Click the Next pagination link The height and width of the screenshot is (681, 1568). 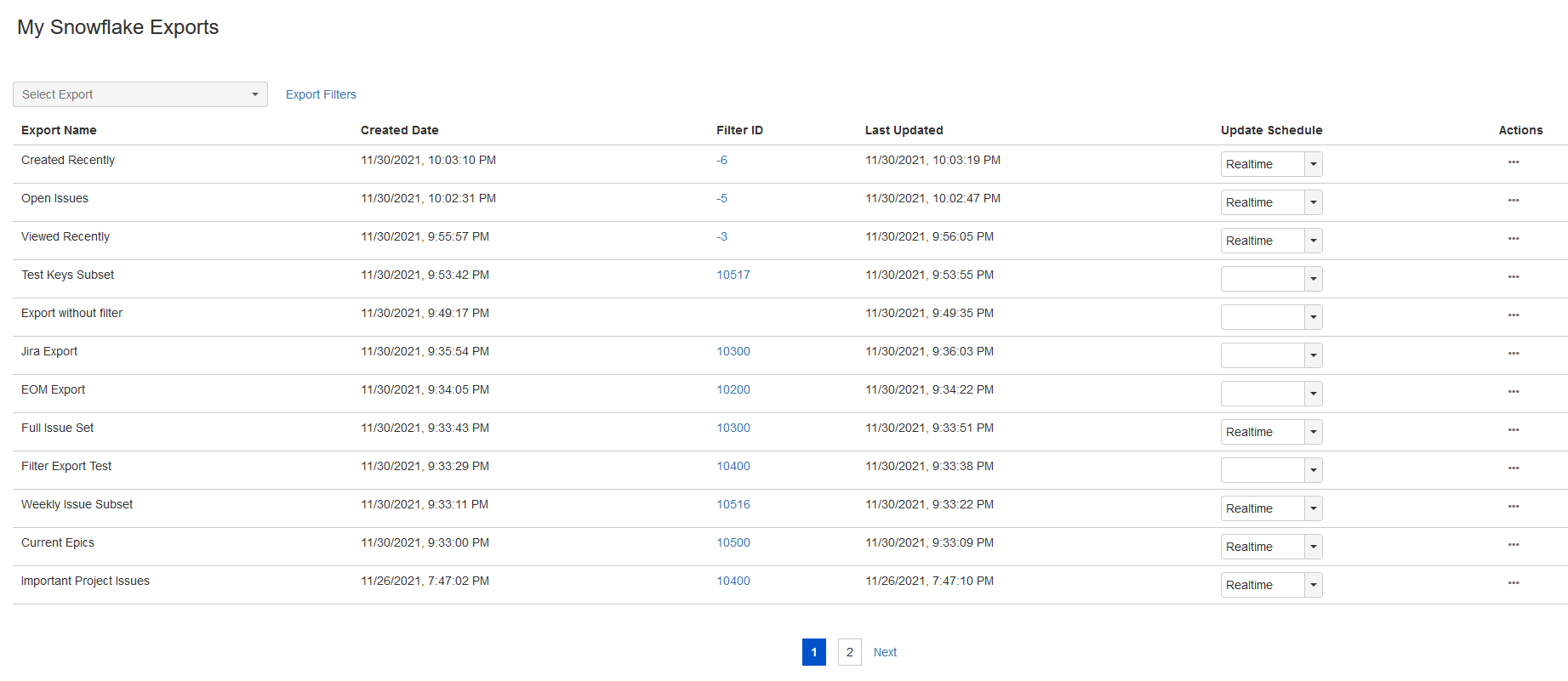pos(885,652)
